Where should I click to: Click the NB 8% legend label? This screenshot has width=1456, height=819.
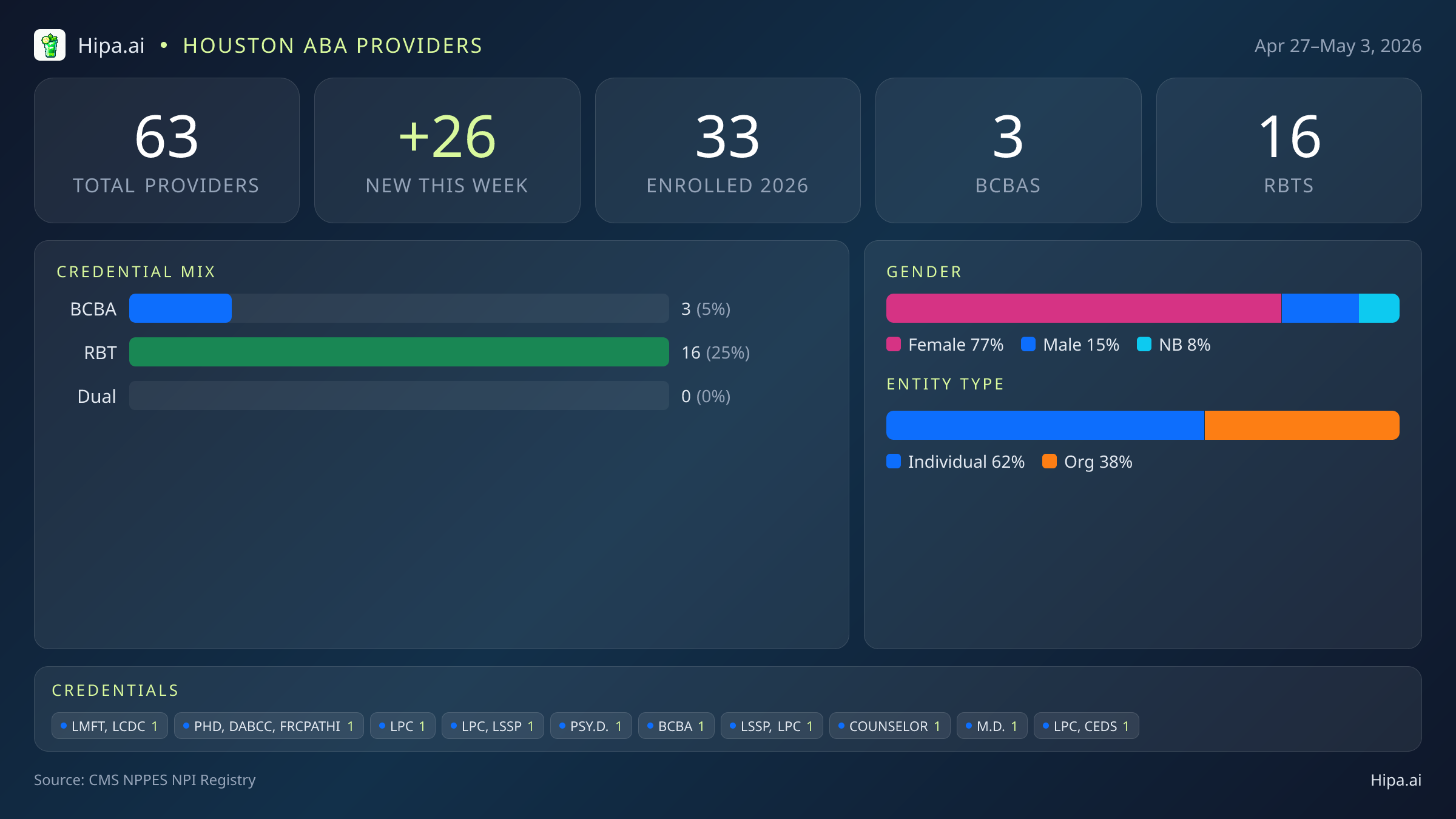pyautogui.click(x=1184, y=345)
